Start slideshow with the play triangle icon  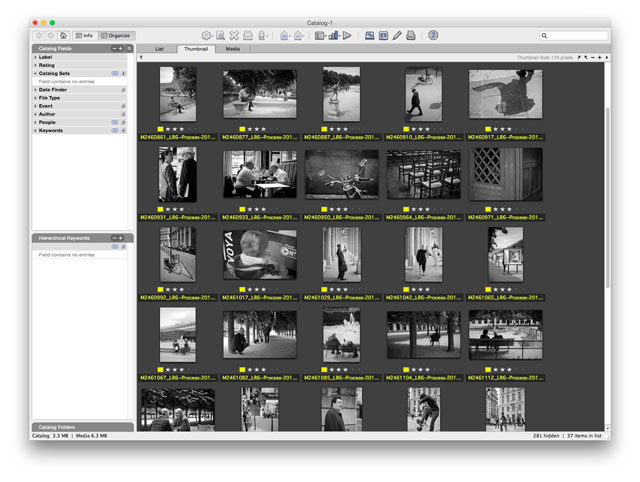pyautogui.click(x=347, y=36)
